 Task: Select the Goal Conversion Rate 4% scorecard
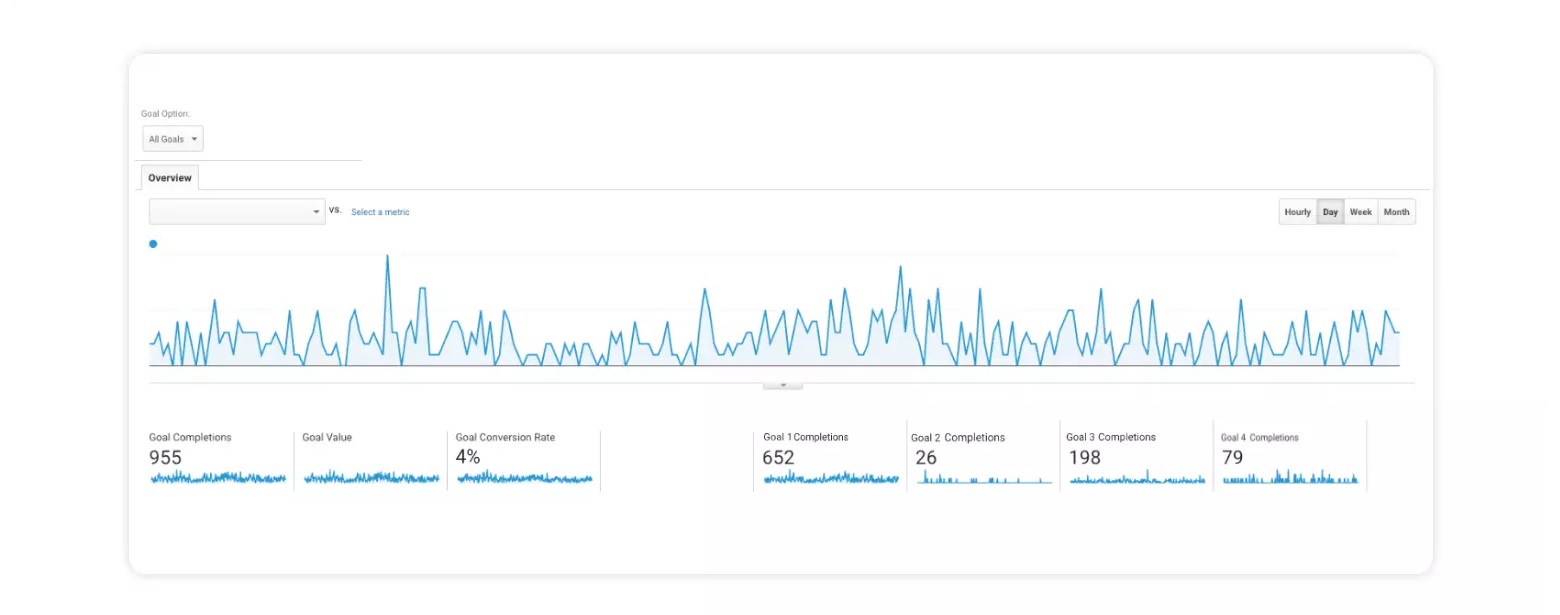(x=524, y=460)
